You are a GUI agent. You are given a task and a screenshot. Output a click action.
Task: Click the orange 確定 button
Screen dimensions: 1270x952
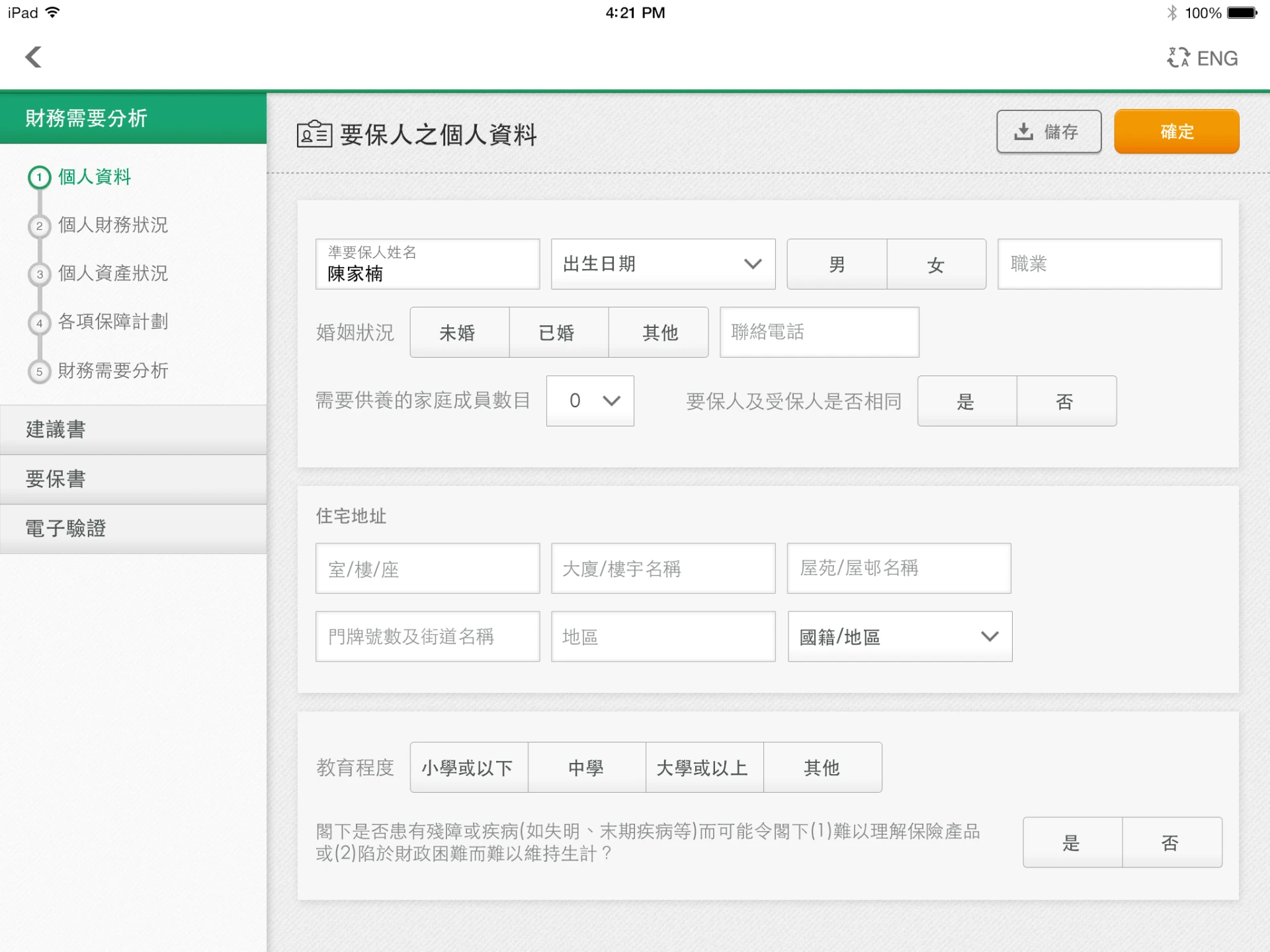[1177, 132]
